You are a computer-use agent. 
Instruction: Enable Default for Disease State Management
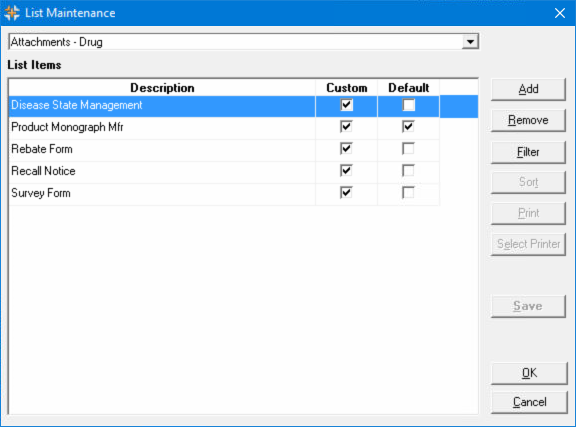408,105
